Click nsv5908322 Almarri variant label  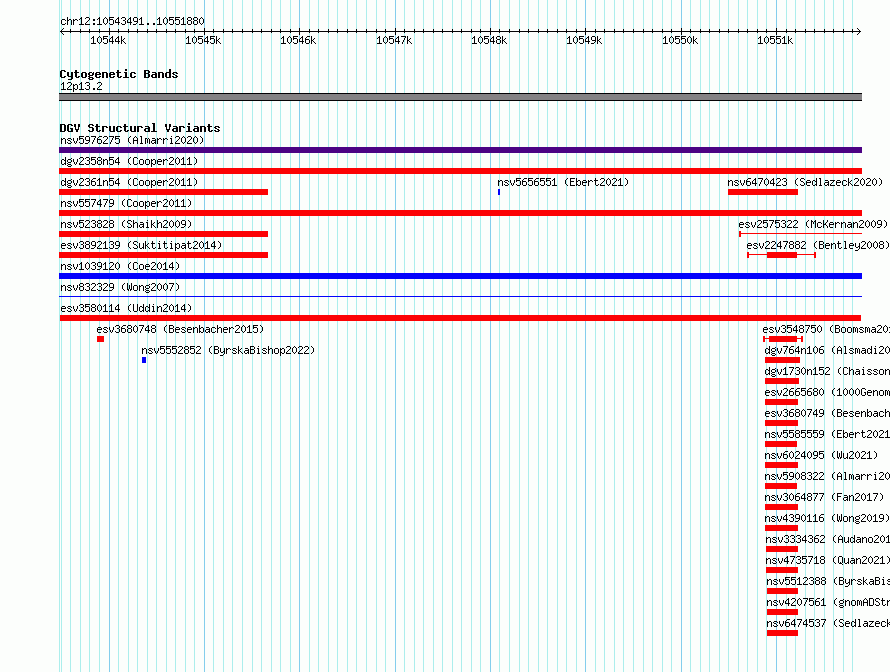coord(827,476)
